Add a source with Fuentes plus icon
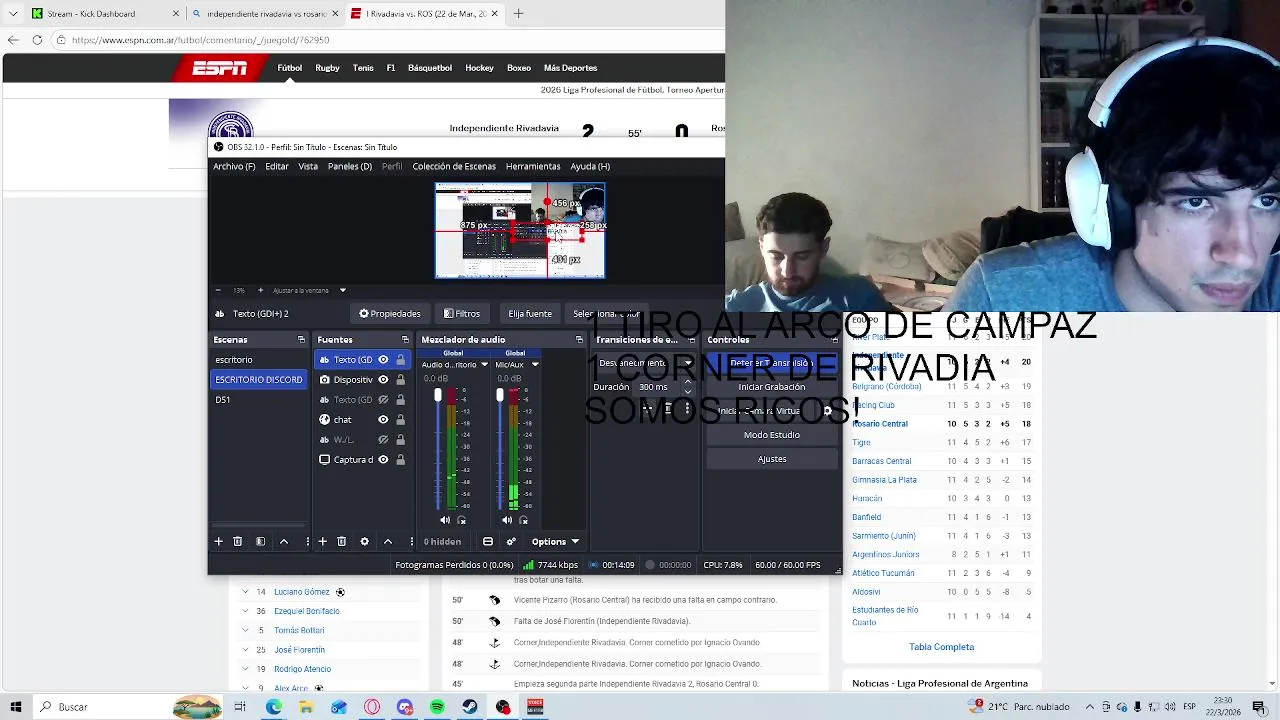This screenshot has height=720, width=1280. pyautogui.click(x=322, y=541)
